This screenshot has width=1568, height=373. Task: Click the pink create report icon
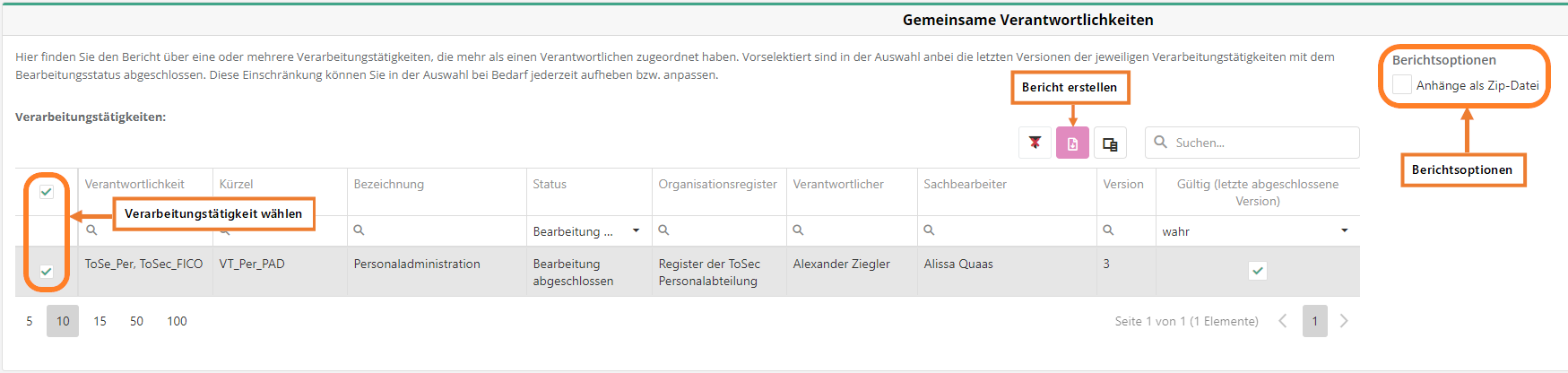click(1072, 143)
